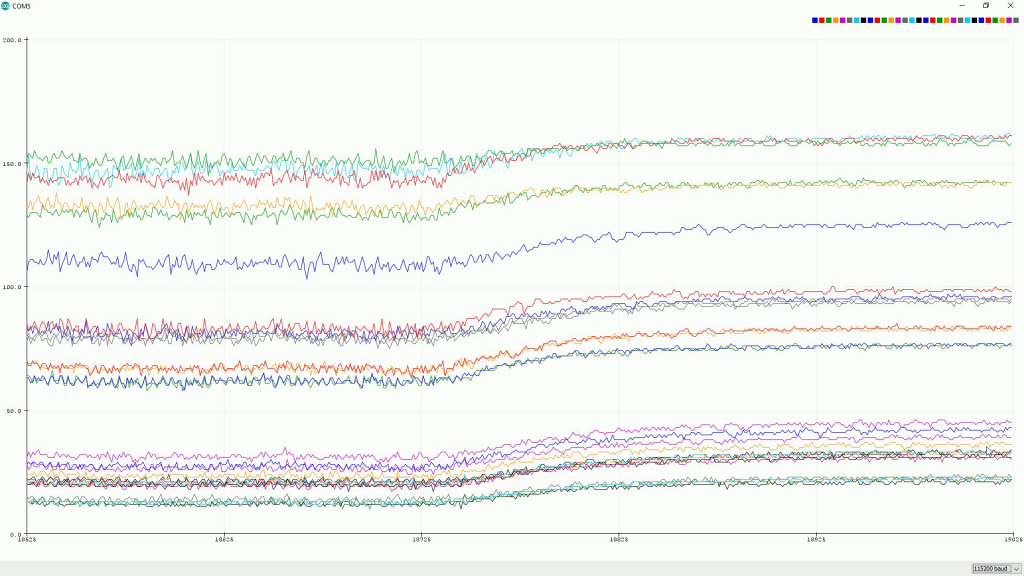Viewport: 1024px width, 576px height.
Task: Select the leftmost magenta legend square
Action: 842,20
